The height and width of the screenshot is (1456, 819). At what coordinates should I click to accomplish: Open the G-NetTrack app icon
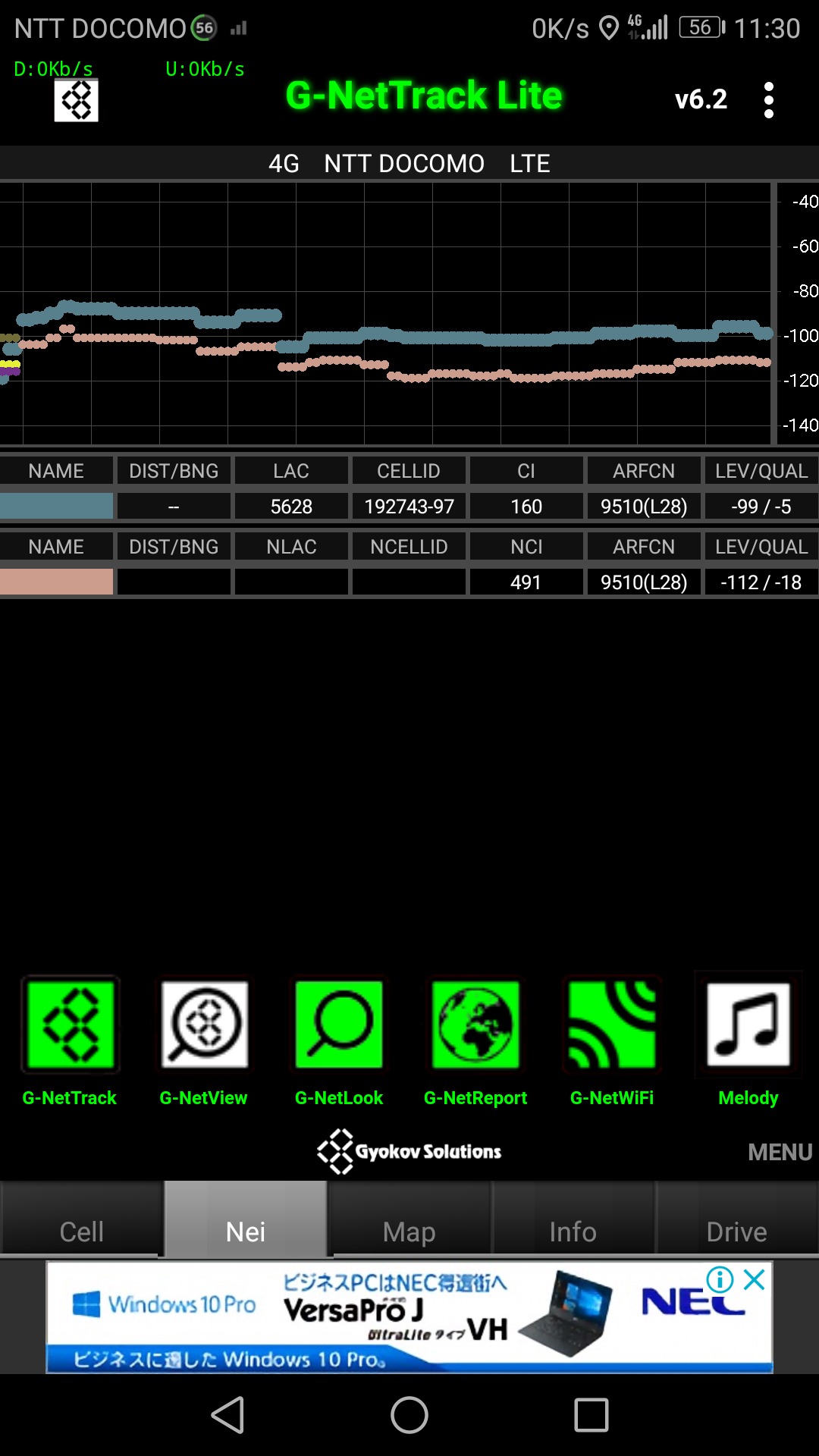[70, 1025]
